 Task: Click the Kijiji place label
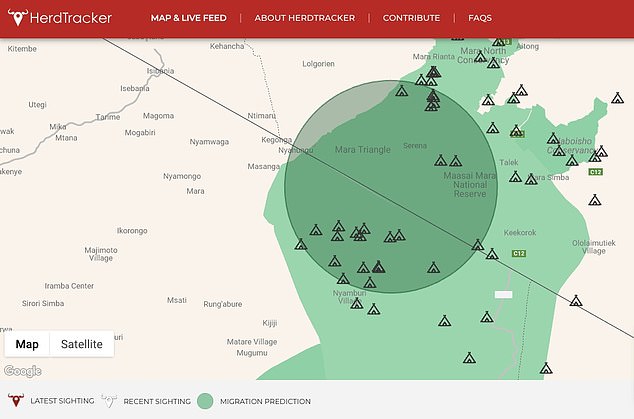270,323
